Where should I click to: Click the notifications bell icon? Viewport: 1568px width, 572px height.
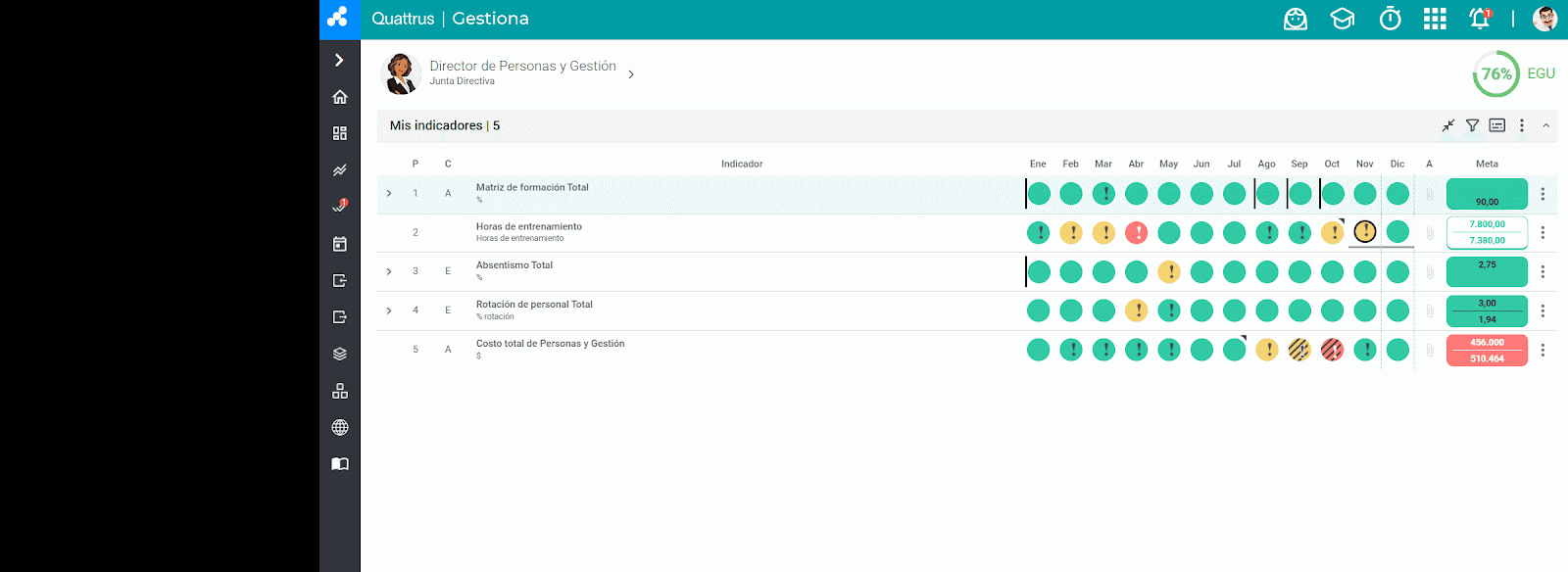(1479, 19)
